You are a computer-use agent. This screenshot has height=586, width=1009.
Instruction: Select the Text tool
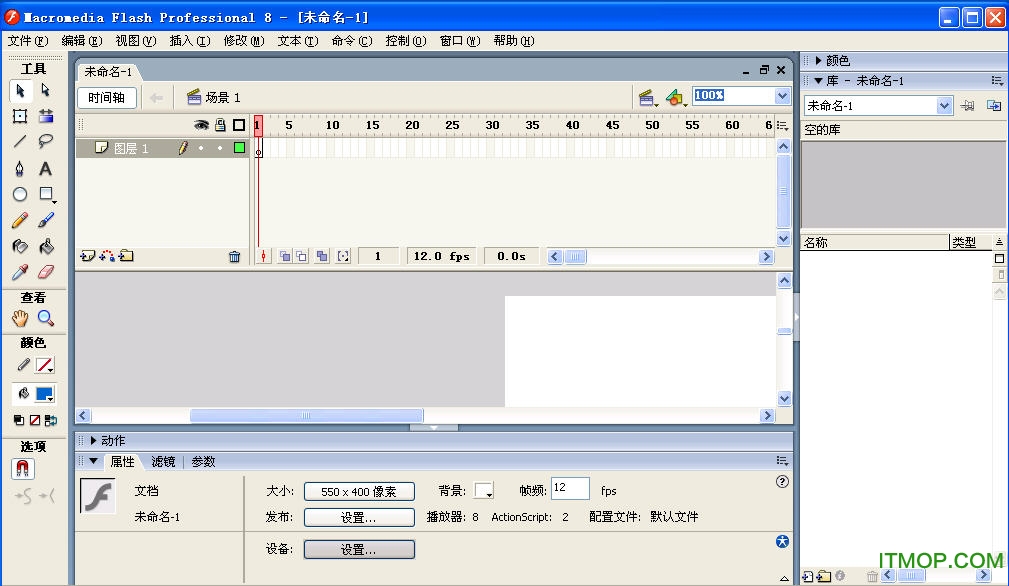pyautogui.click(x=45, y=169)
